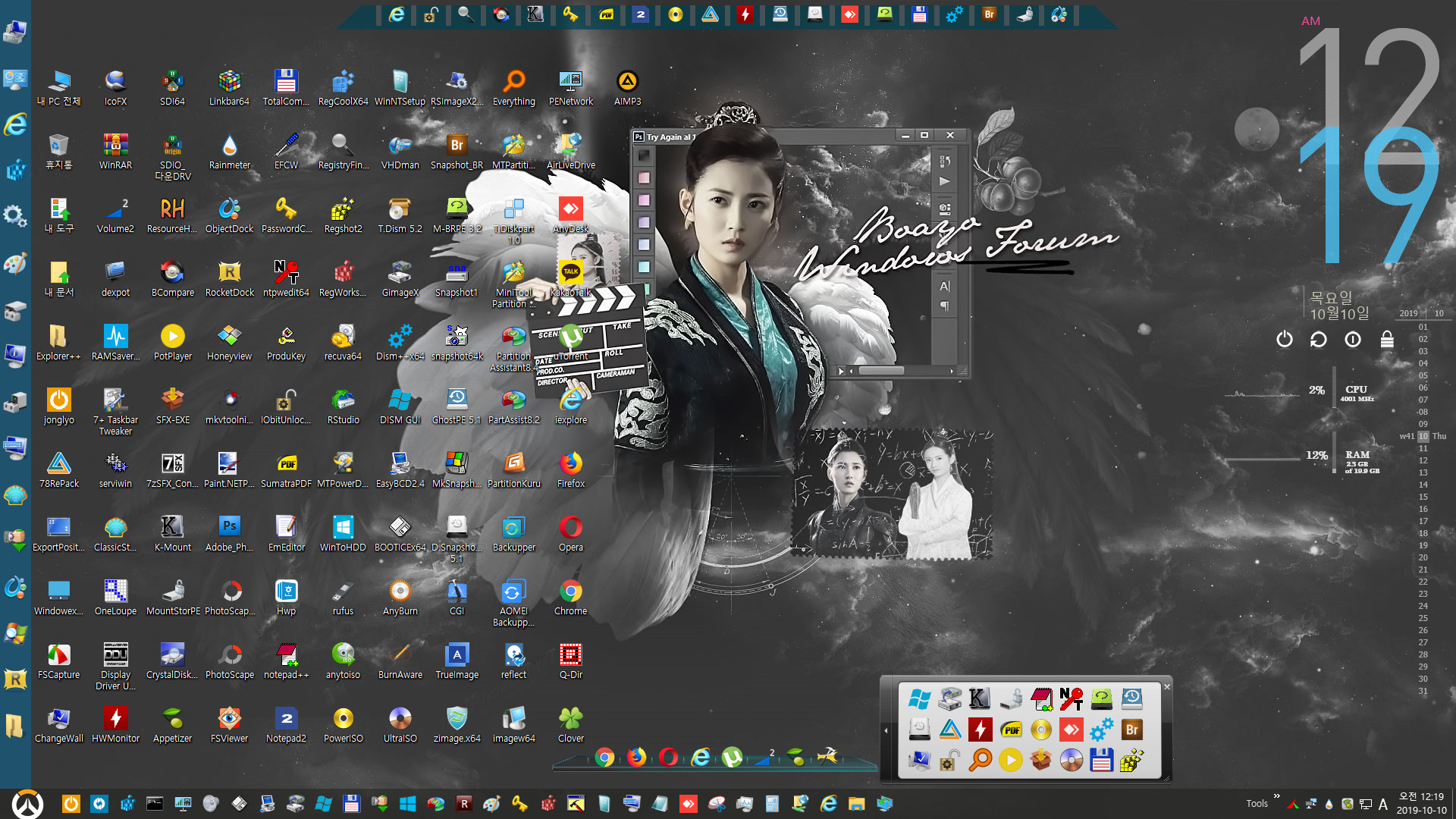
Task: Click the Internet Explorer icon in top dock
Action: [397, 14]
